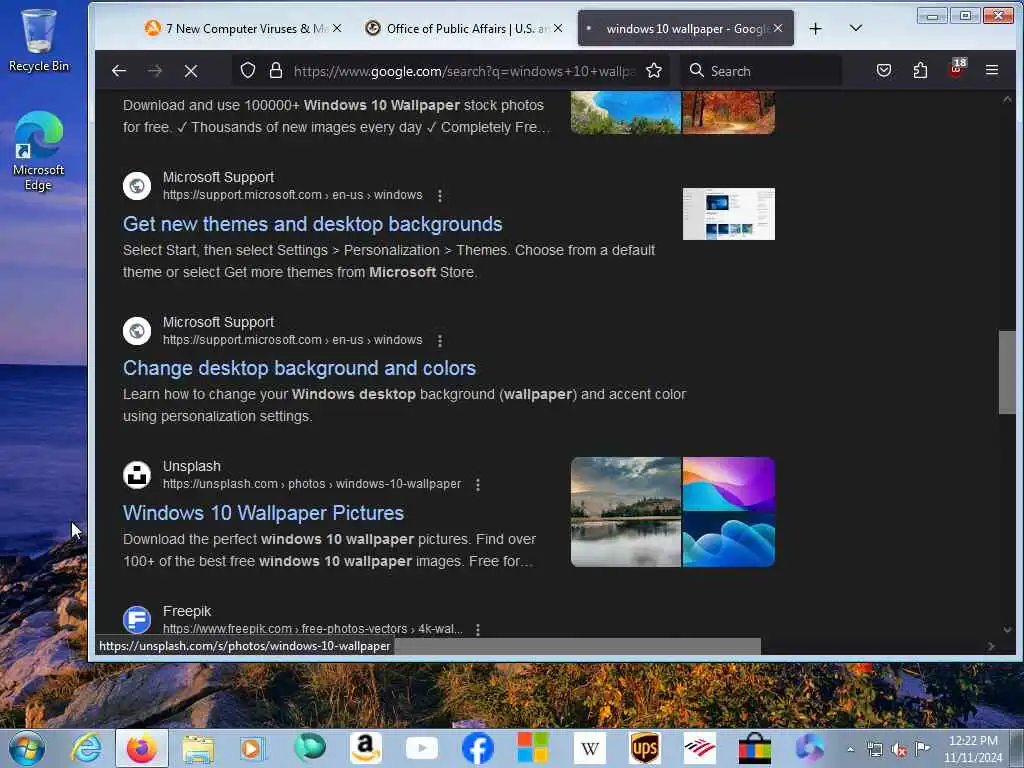Screen dimensions: 1024x768
Task: Close the 7 New Computer Viruses tab
Action: (337, 28)
